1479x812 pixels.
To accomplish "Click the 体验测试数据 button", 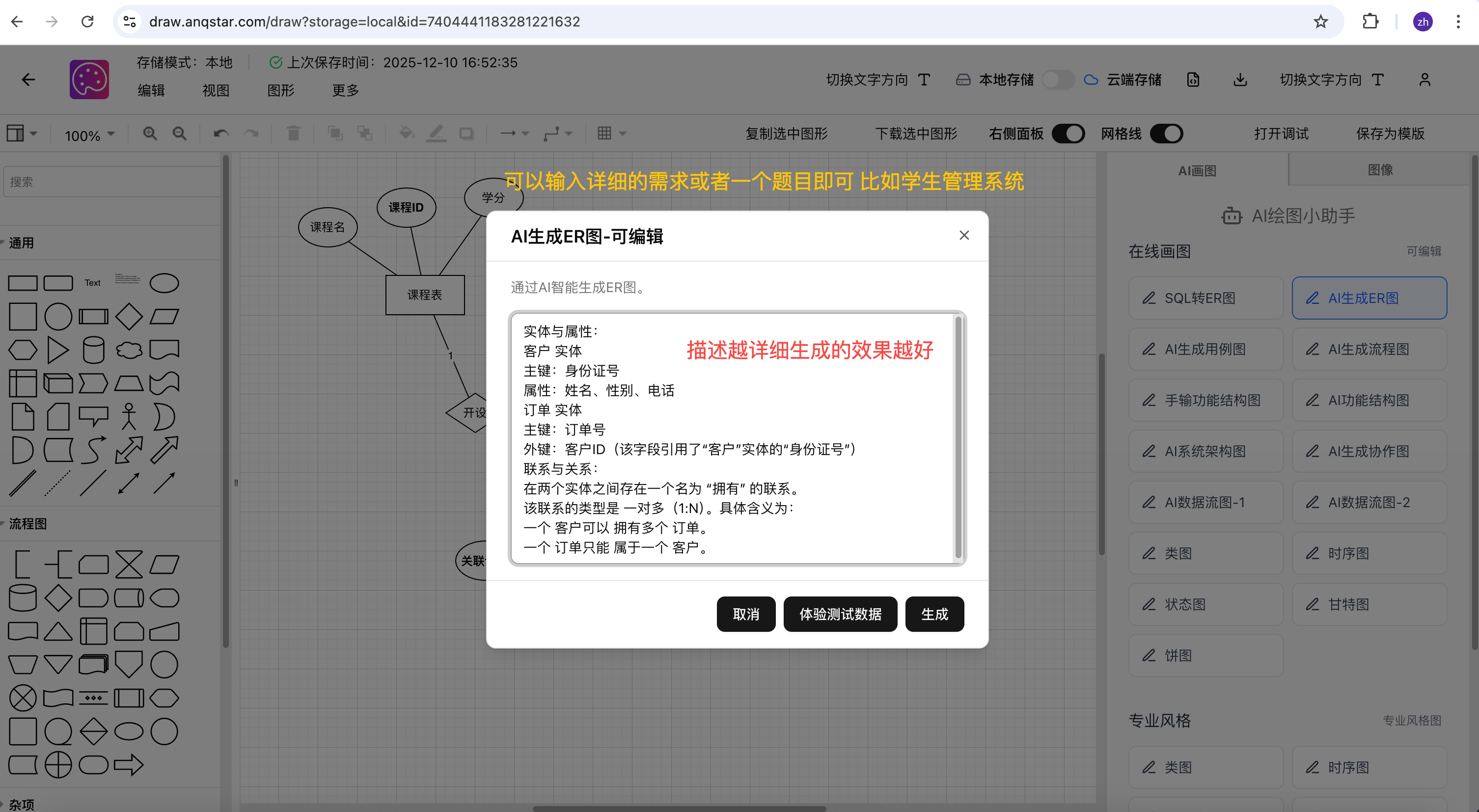I will click(840, 614).
